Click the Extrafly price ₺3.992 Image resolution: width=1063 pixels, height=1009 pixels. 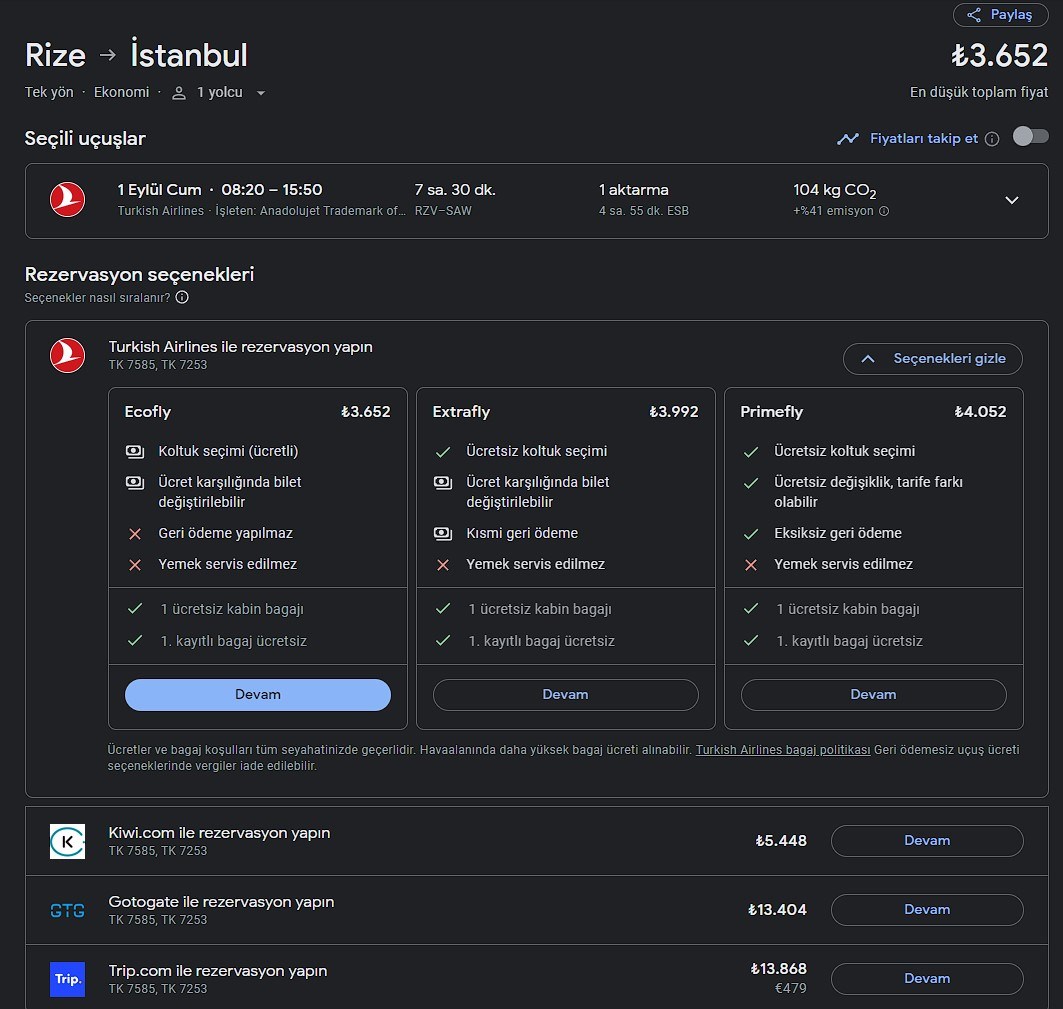[x=673, y=412]
